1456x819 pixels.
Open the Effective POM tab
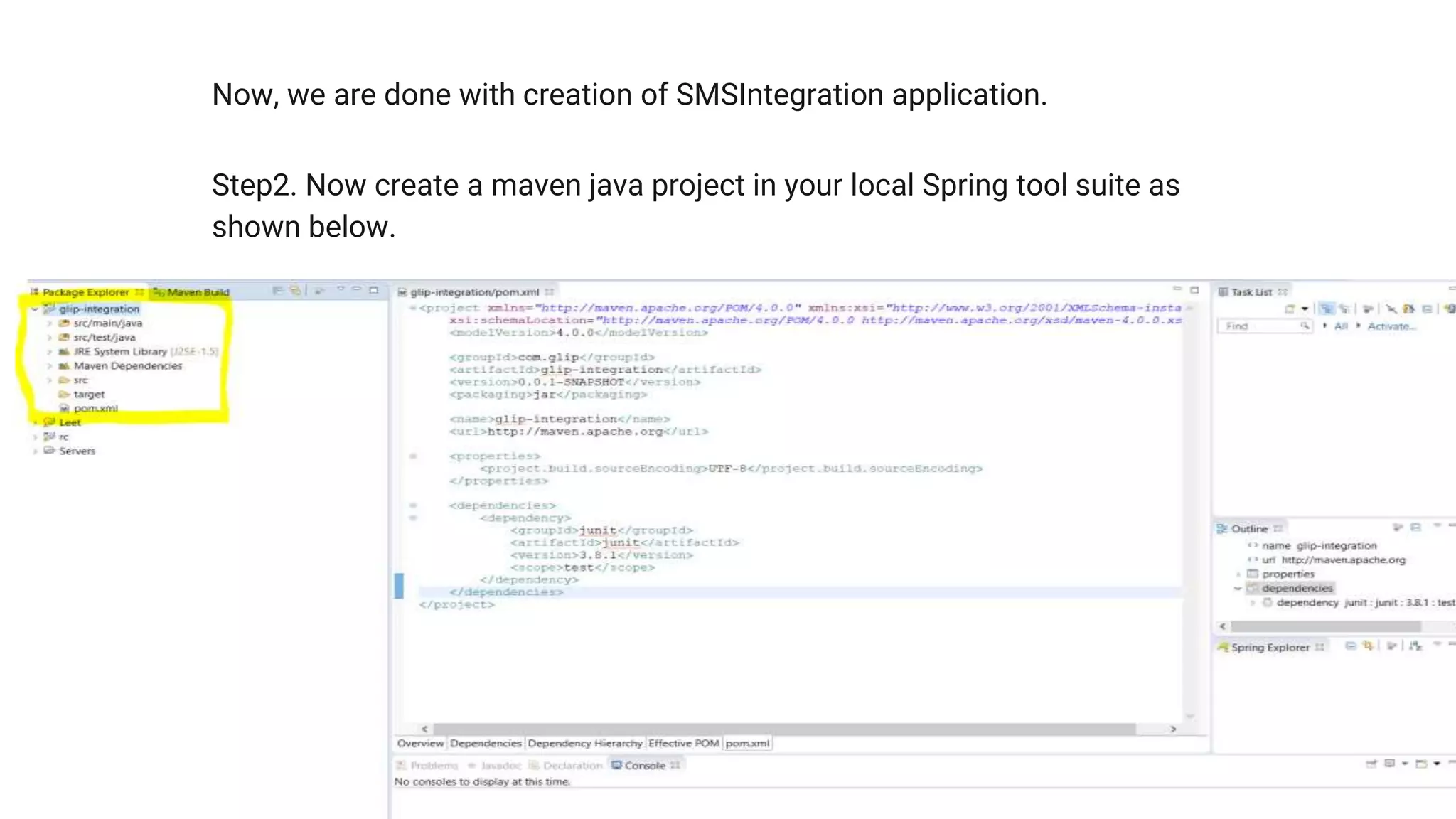[683, 743]
